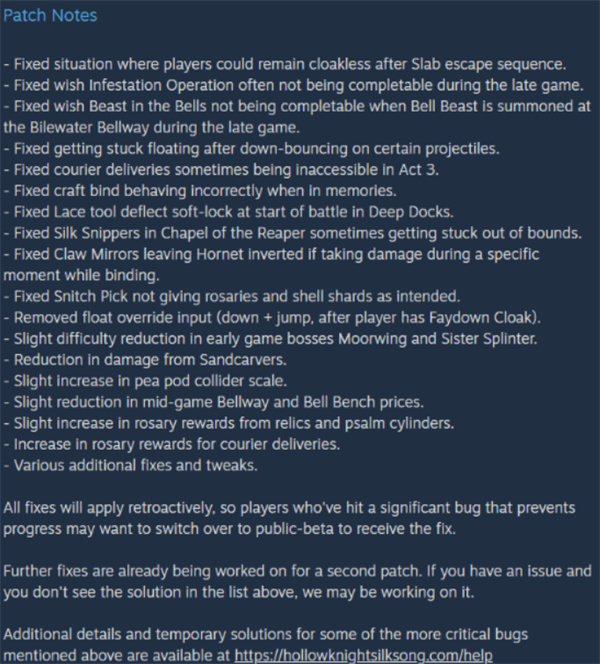The image size is (600, 664).
Task: Click the Sandcarvers damage reduction line
Action: pos(150,358)
